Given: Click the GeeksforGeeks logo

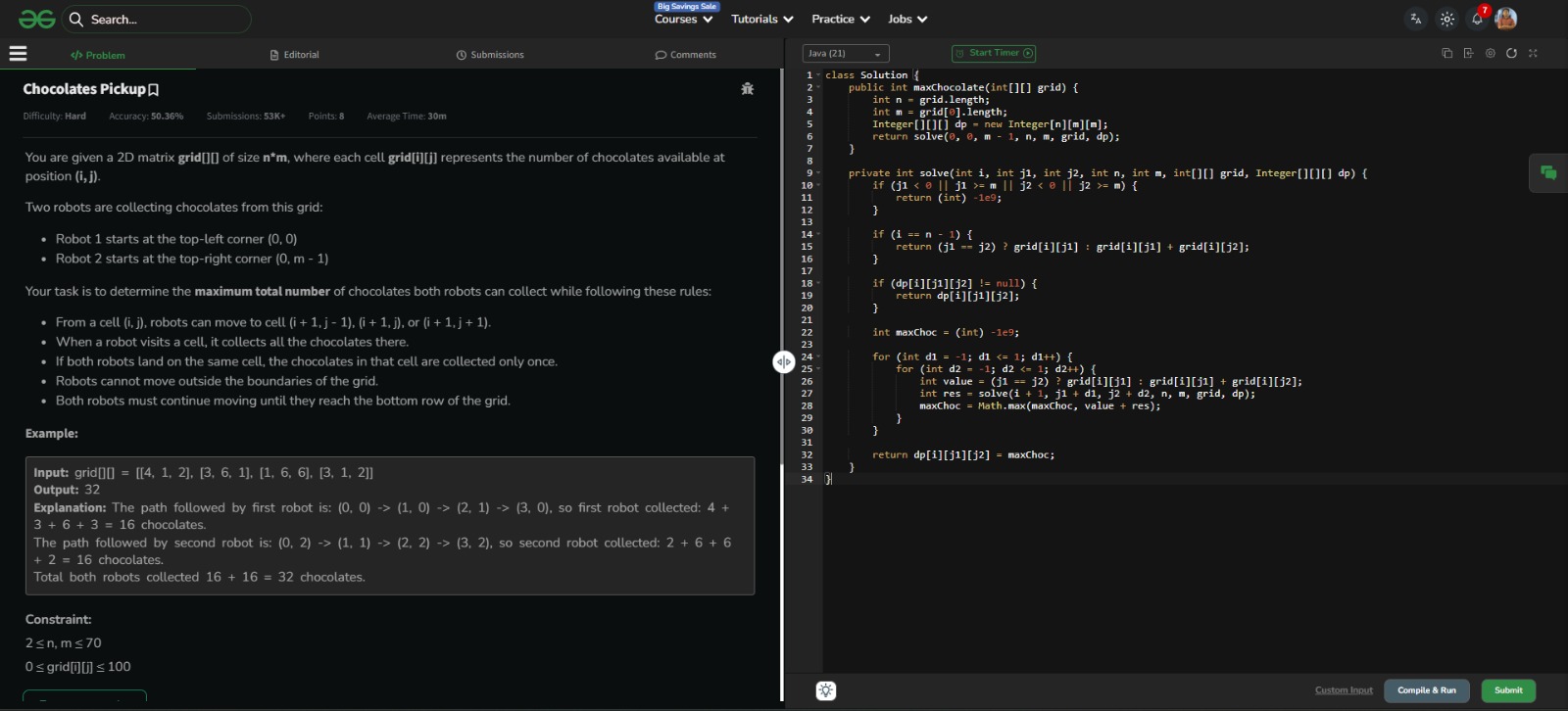Looking at the screenshot, I should tap(37, 20).
